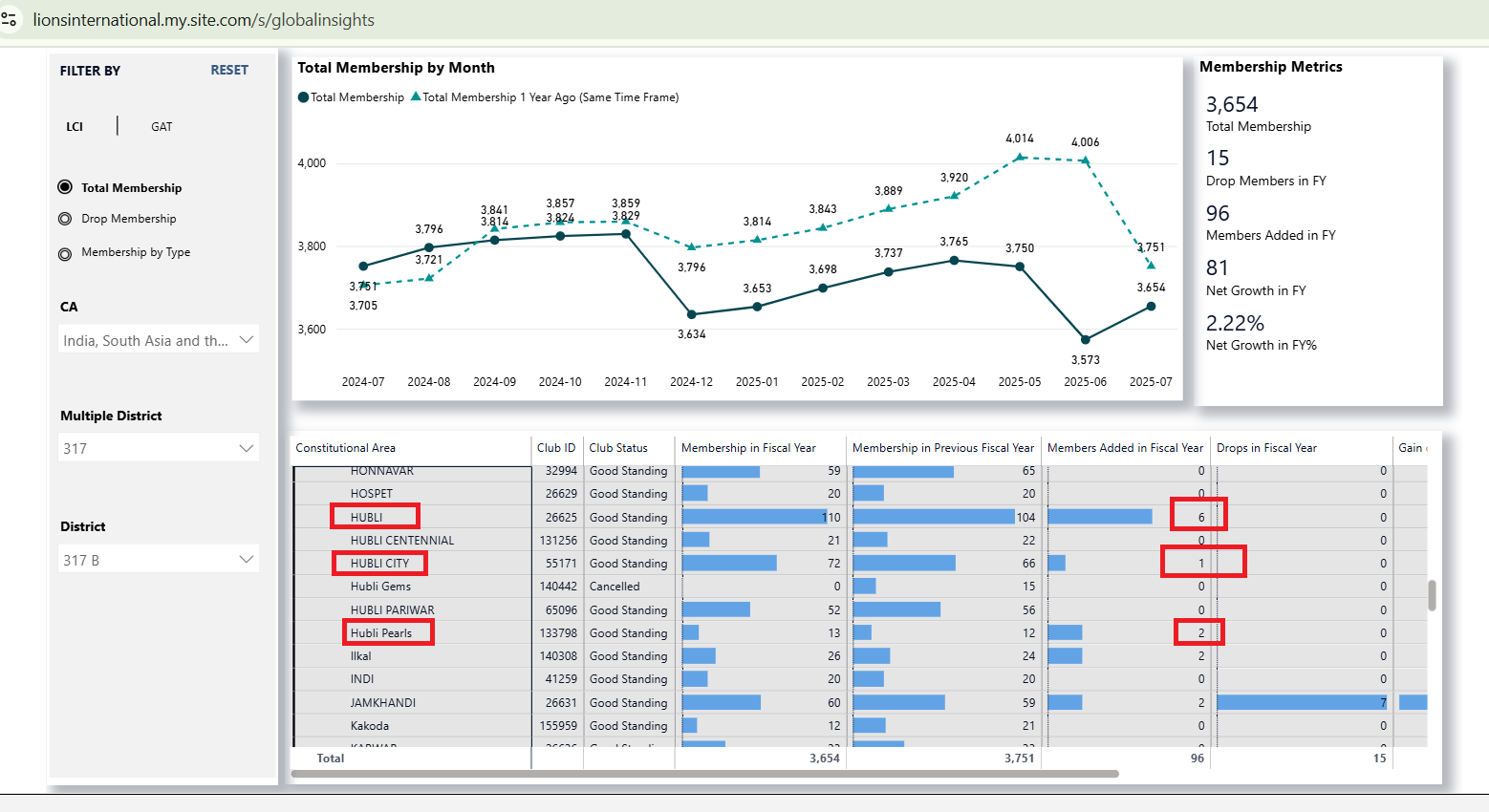Expand the Multiple District dropdown set to 317
The image size is (1489, 812).
pyautogui.click(x=159, y=448)
